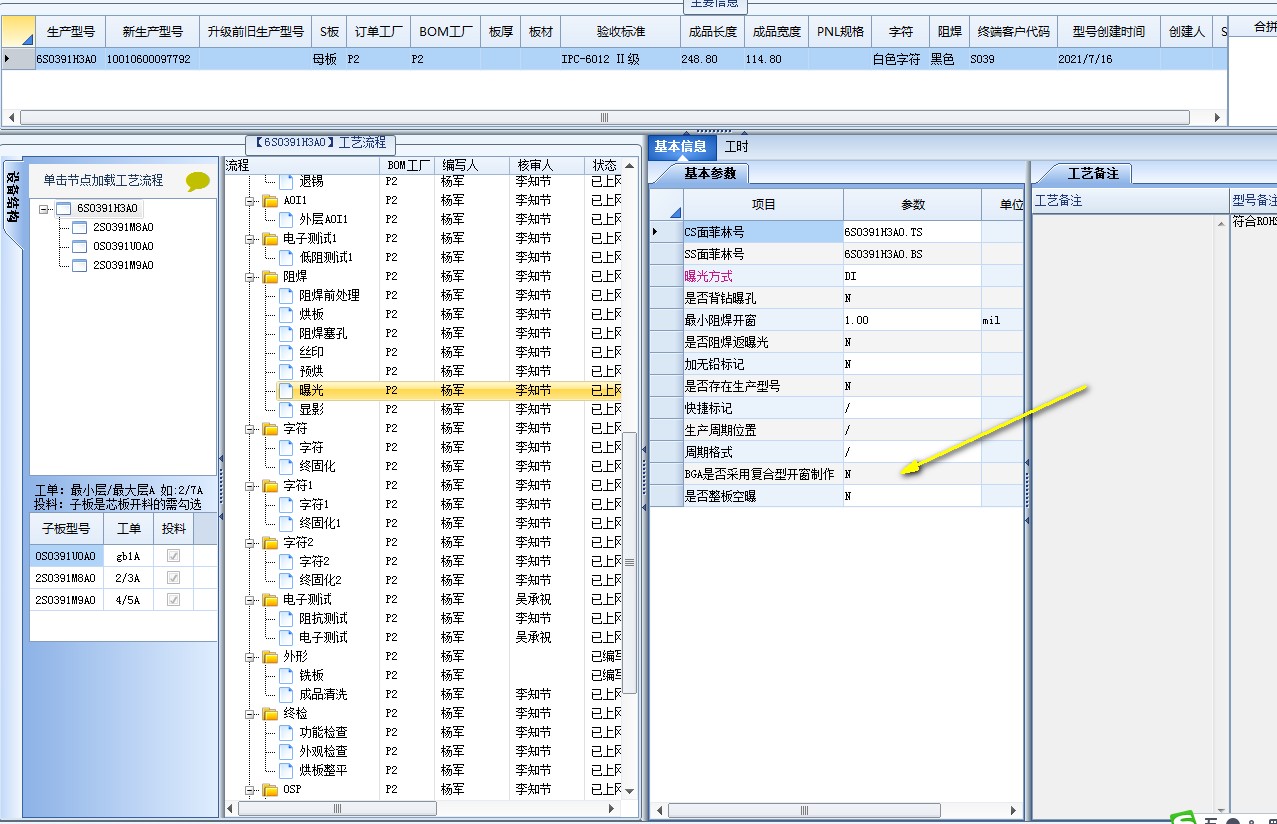
Task: Click the node icon of 2S0391M9A0 in structure tree
Action: [80, 265]
